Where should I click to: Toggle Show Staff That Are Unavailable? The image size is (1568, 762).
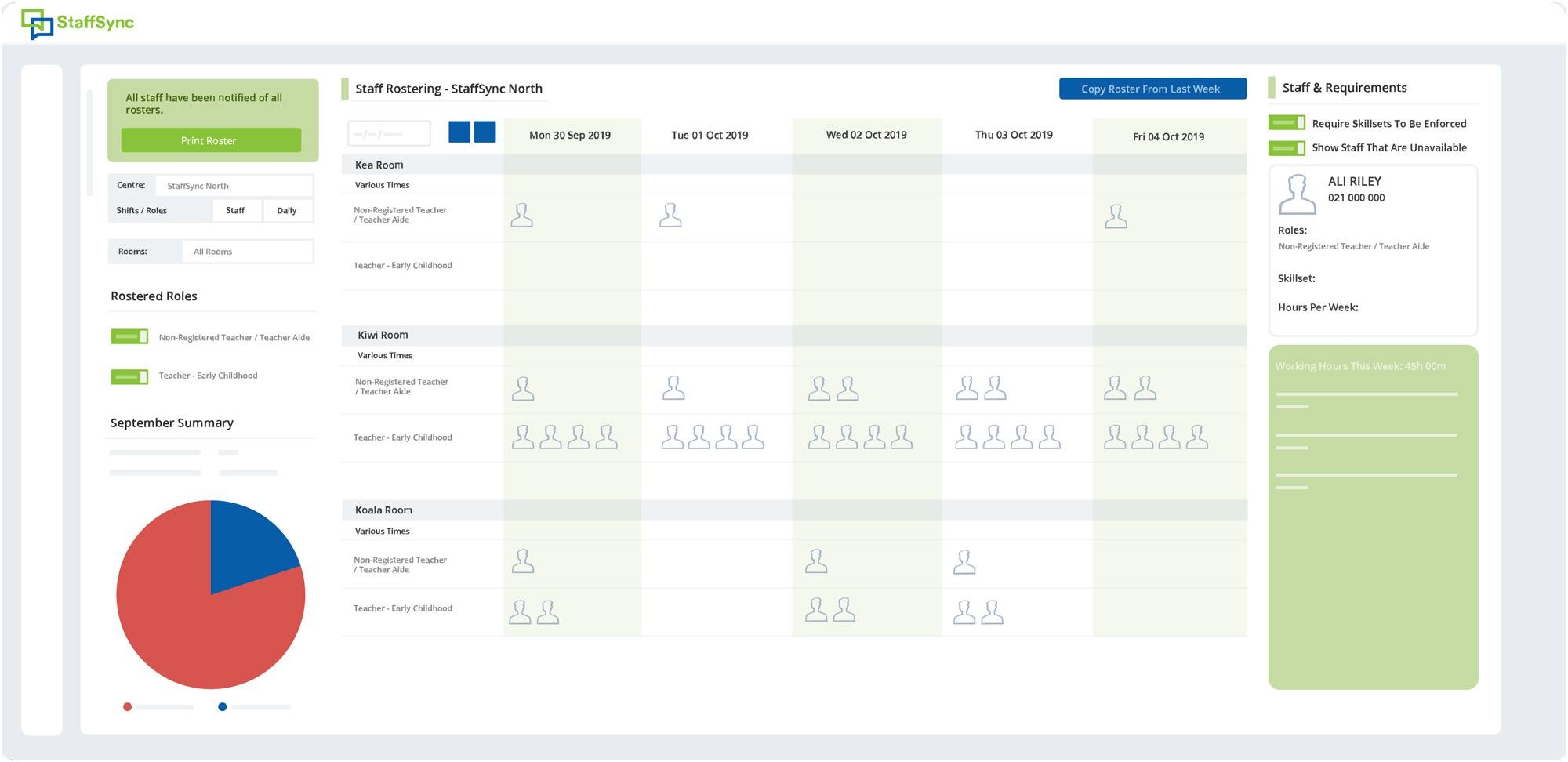(1287, 147)
